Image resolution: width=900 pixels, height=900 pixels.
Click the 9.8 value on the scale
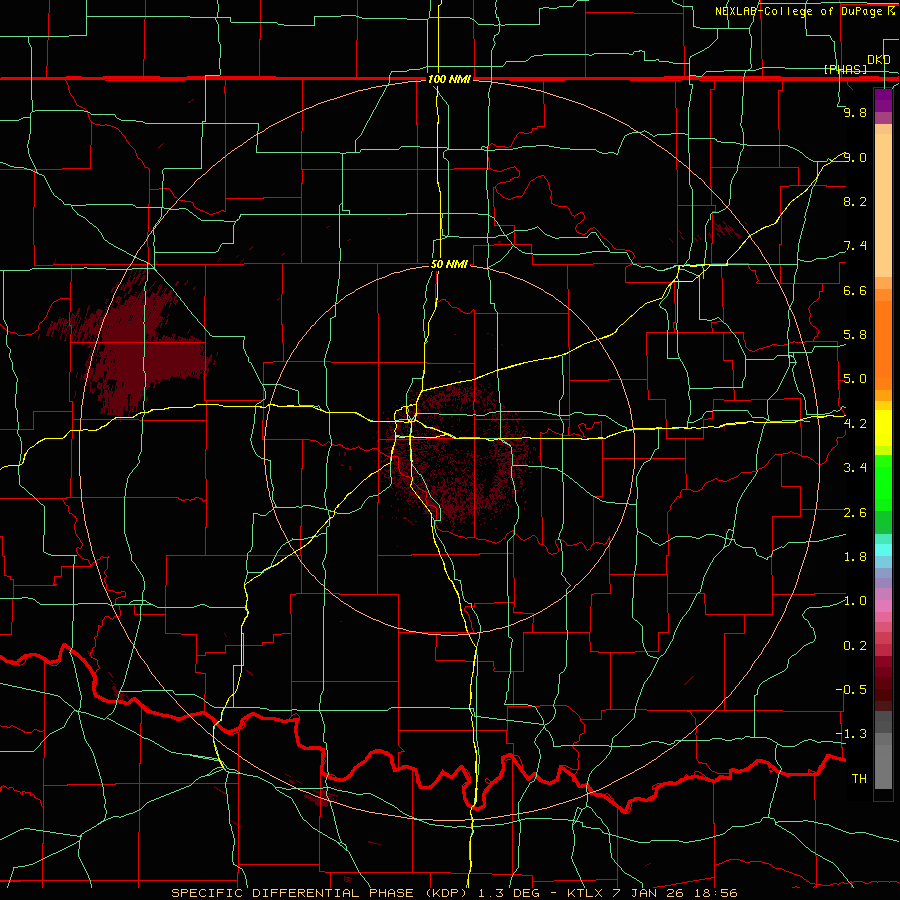click(x=855, y=112)
